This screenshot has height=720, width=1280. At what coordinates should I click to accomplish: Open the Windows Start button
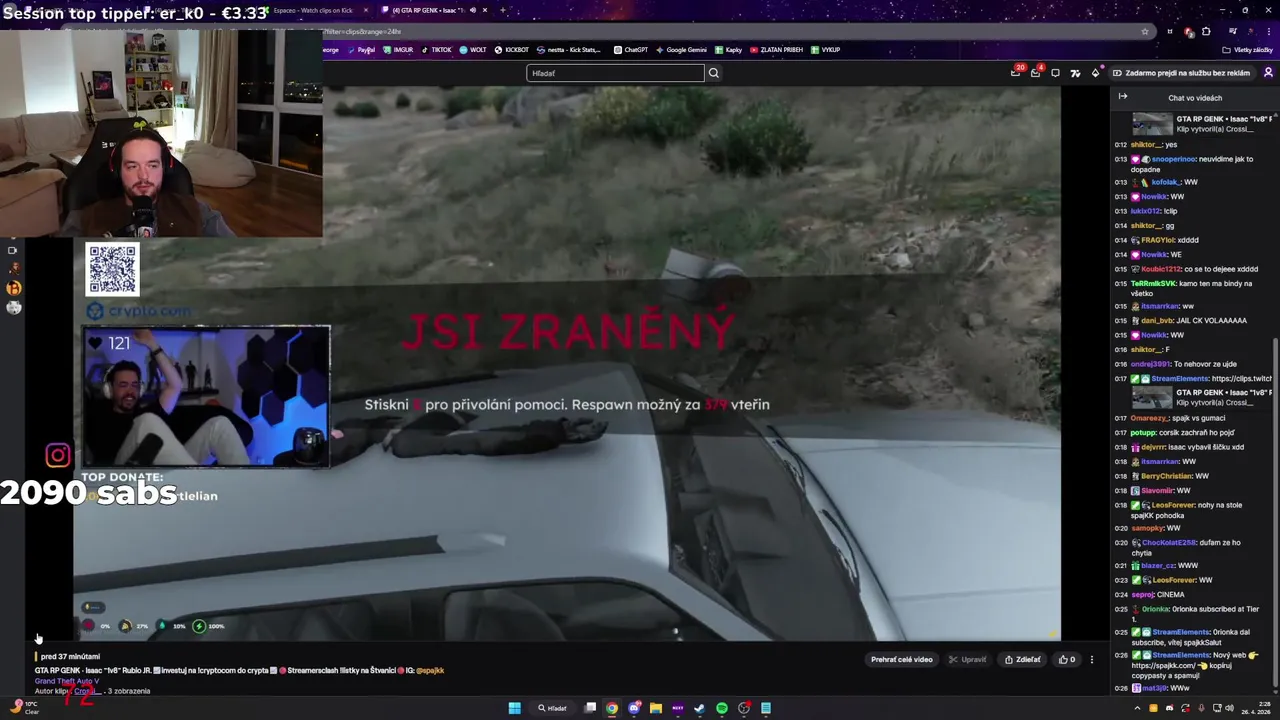(514, 708)
